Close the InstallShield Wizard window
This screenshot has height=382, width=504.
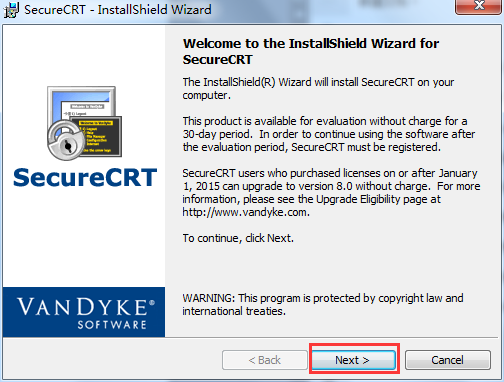click(479, 6)
